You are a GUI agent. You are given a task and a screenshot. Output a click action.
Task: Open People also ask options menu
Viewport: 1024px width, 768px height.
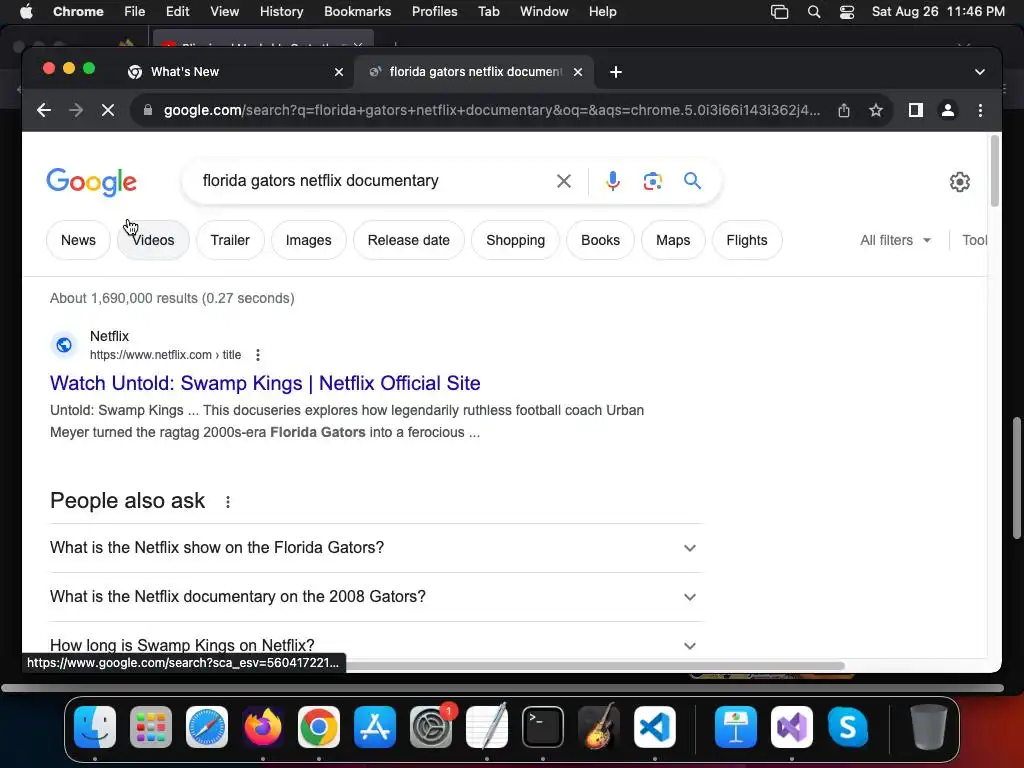[227, 502]
